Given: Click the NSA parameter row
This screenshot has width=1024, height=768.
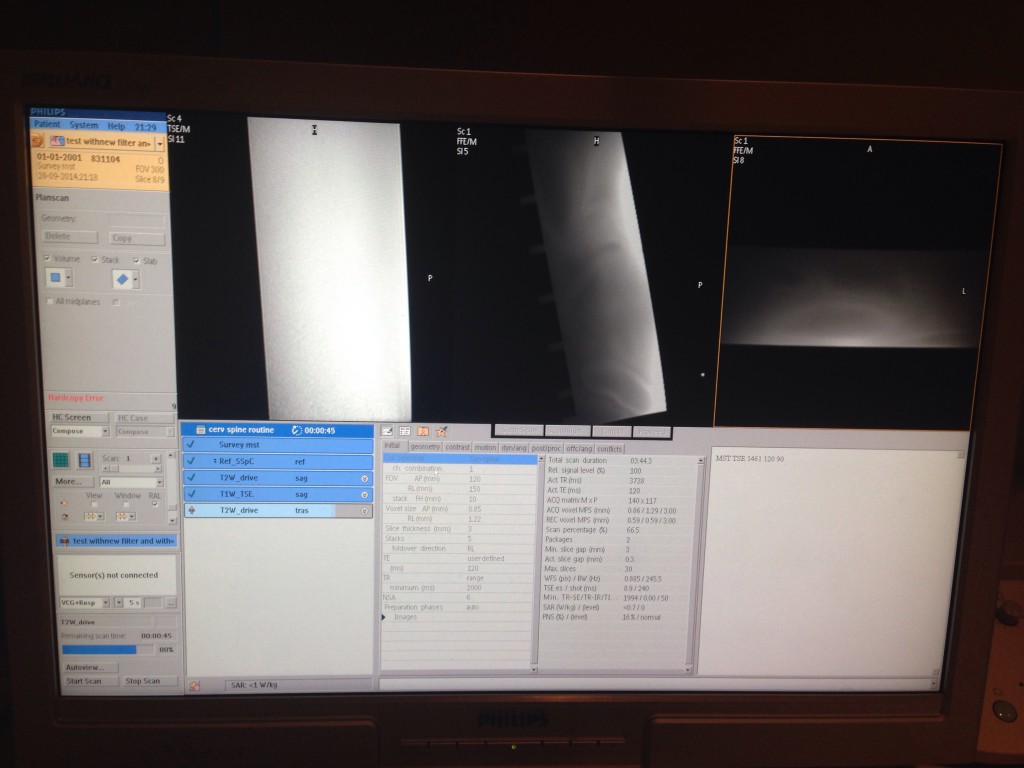Looking at the screenshot, I should 458,598.
